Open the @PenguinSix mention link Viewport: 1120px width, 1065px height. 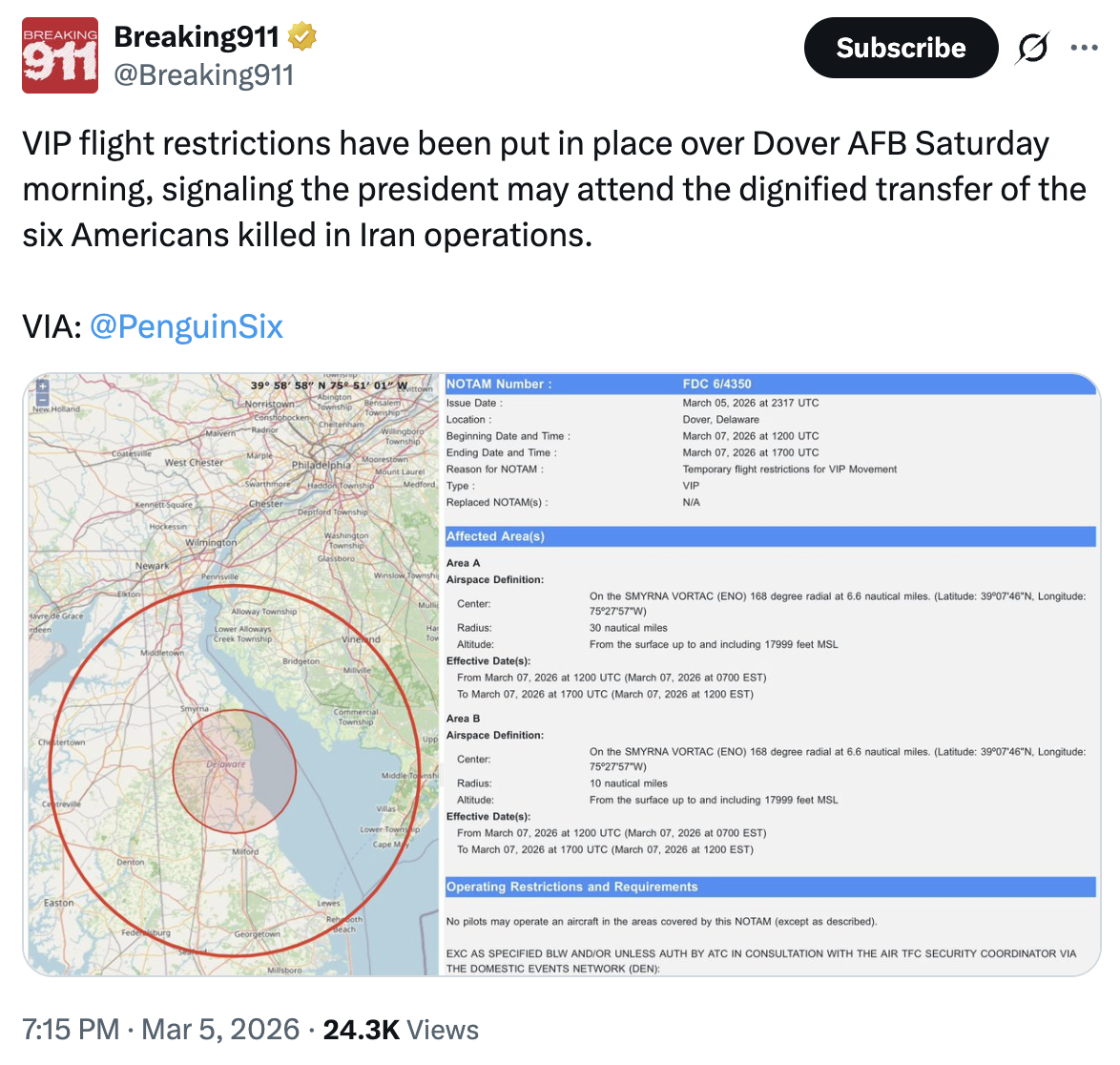pyautogui.click(x=186, y=326)
